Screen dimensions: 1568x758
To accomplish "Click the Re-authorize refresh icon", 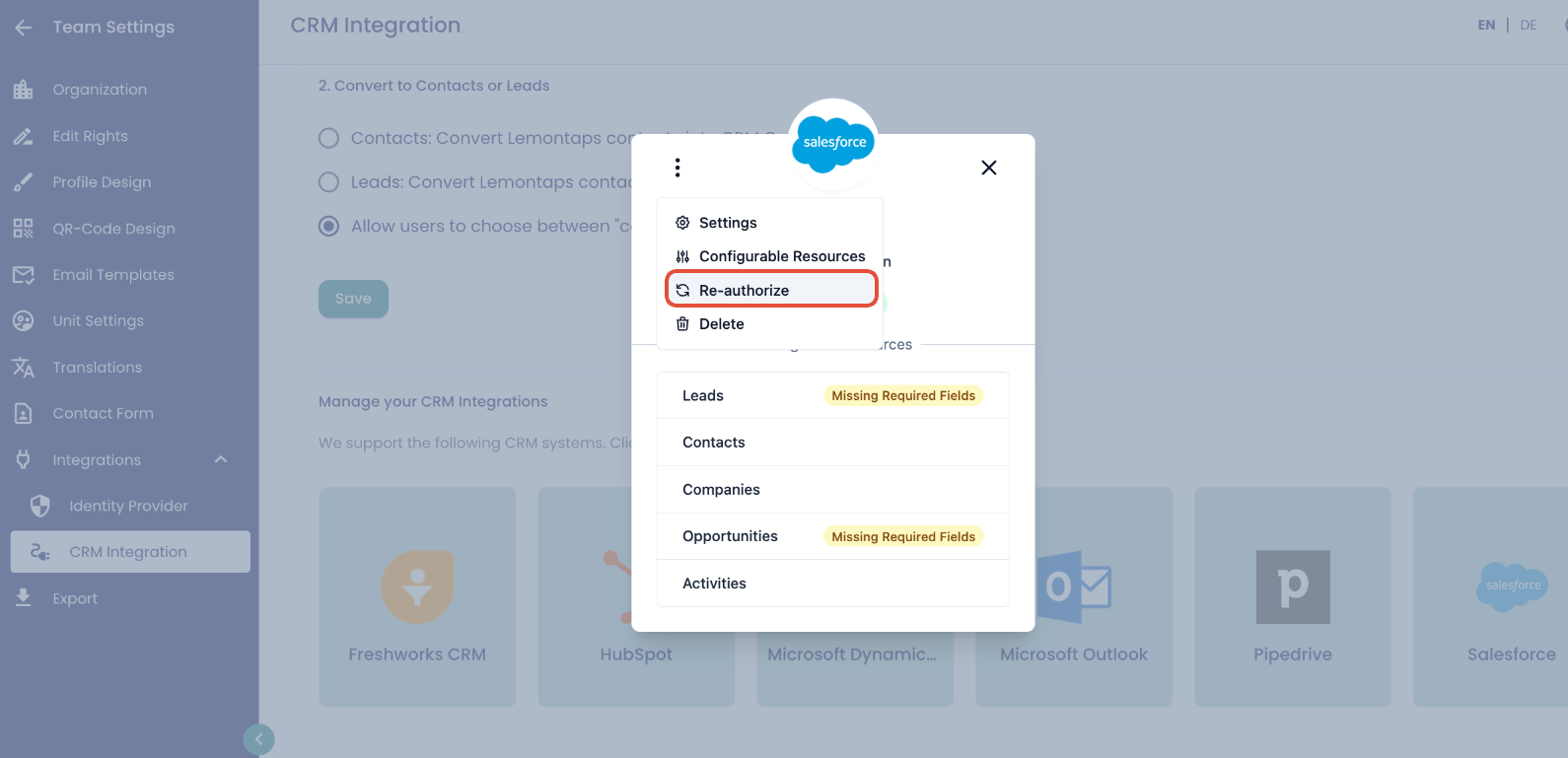I will (x=682, y=291).
